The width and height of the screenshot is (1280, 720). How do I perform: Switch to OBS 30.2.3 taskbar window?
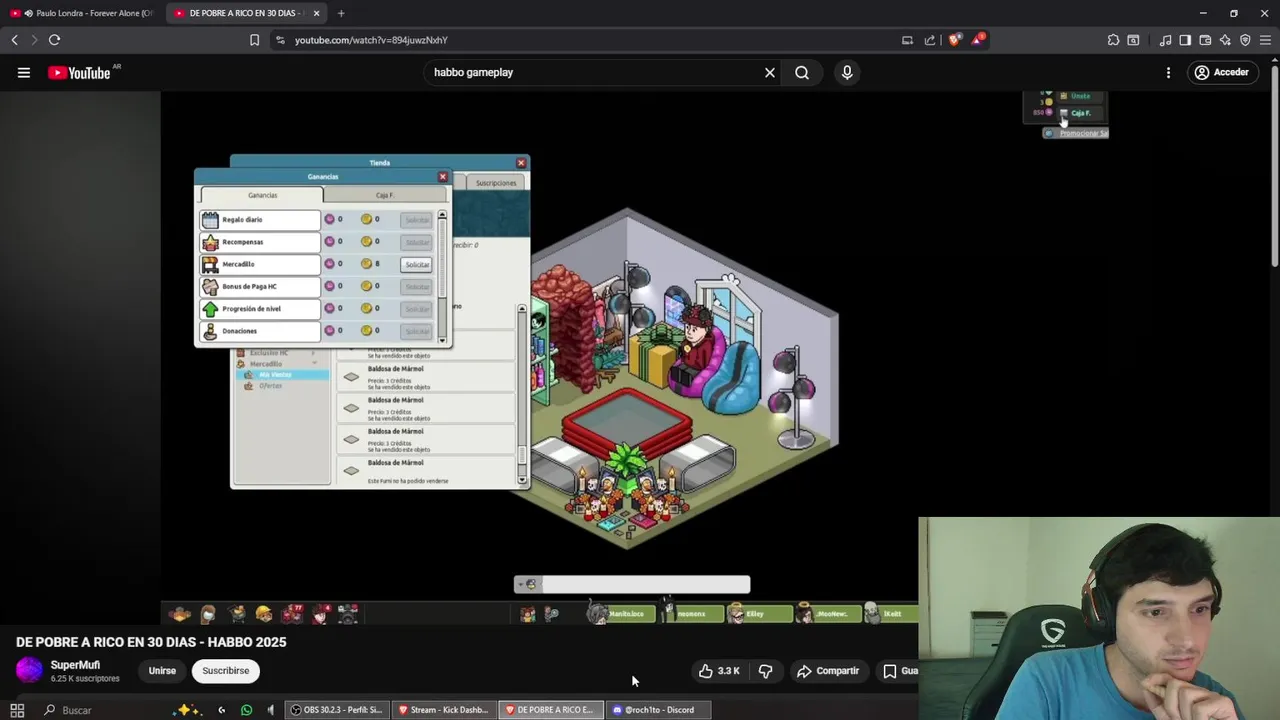click(x=336, y=710)
